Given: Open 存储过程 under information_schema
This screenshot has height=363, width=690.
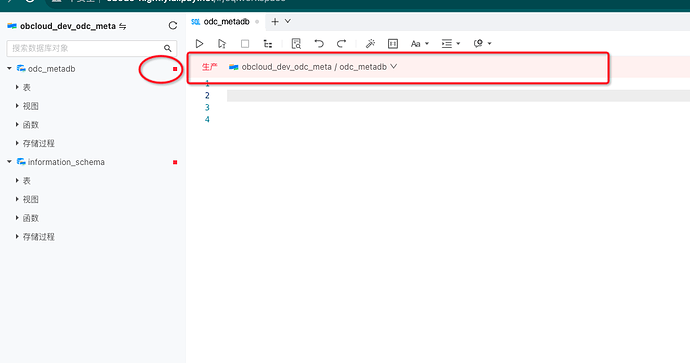Looking at the screenshot, I should pyautogui.click(x=38, y=237).
